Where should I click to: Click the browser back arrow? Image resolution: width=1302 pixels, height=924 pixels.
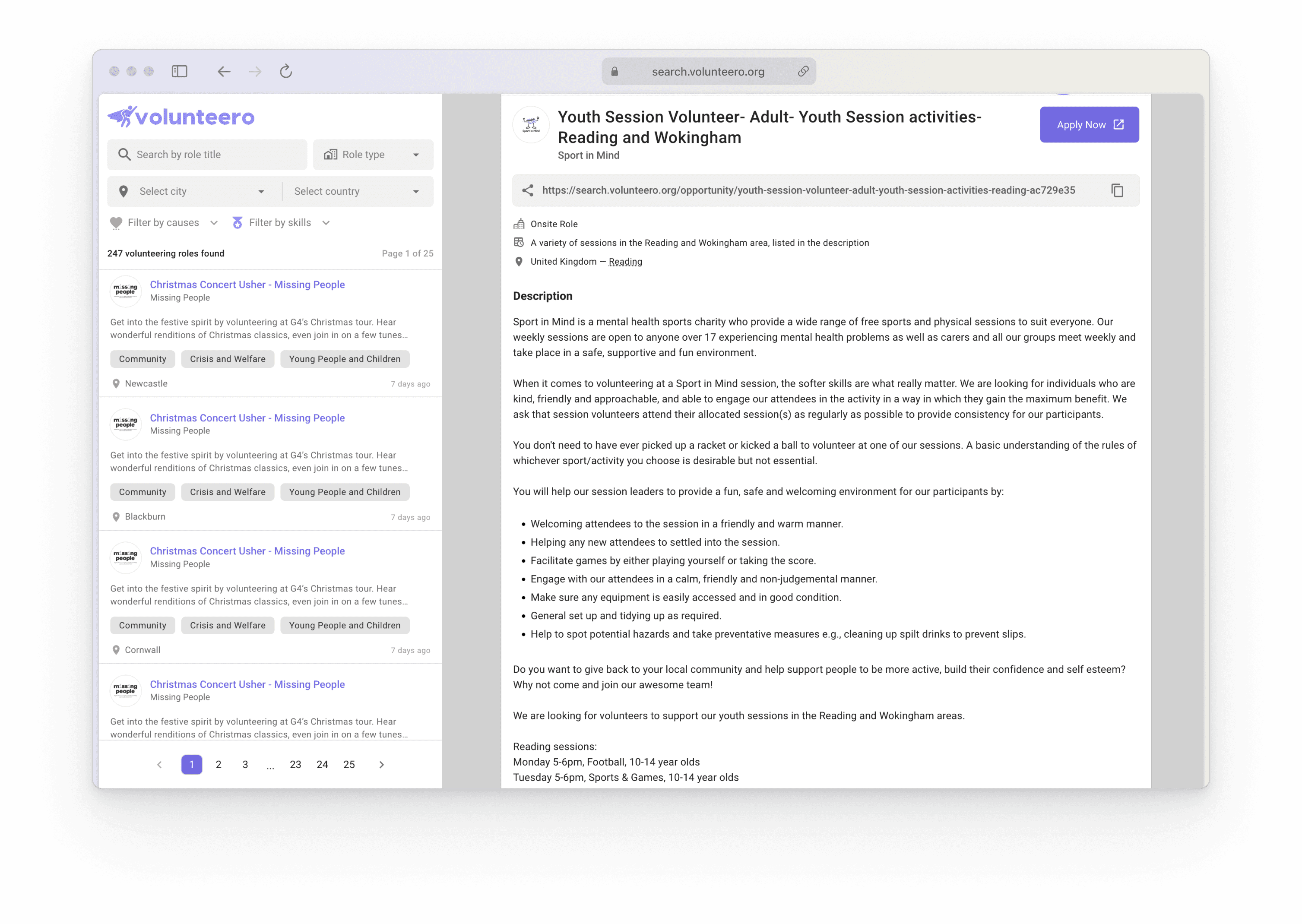224,71
